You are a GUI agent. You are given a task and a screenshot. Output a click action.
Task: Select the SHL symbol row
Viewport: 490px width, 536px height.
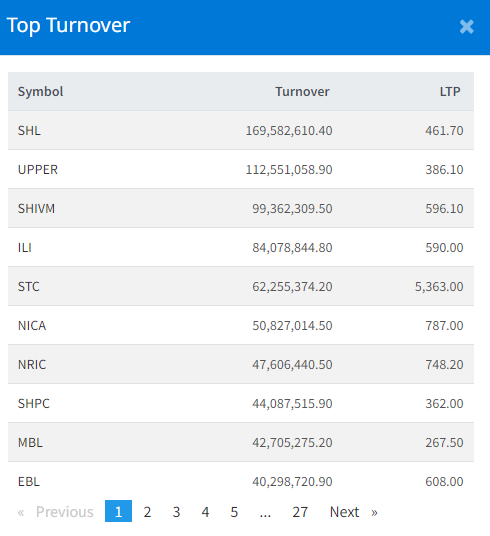241,130
